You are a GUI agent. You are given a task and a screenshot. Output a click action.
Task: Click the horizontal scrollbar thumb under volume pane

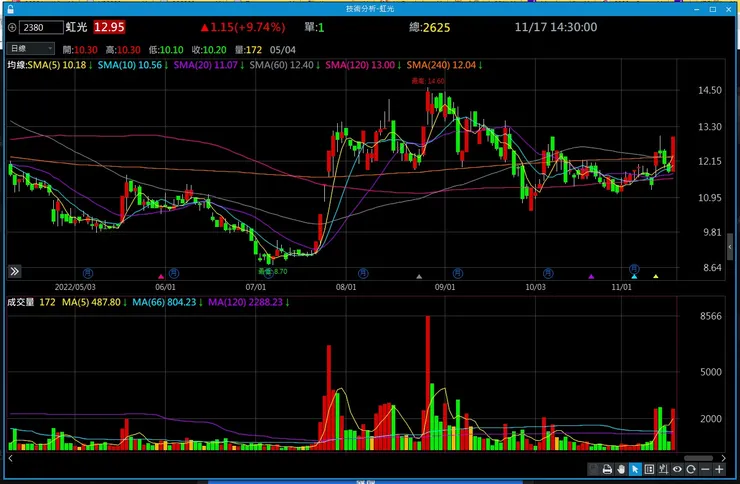pos(698,458)
